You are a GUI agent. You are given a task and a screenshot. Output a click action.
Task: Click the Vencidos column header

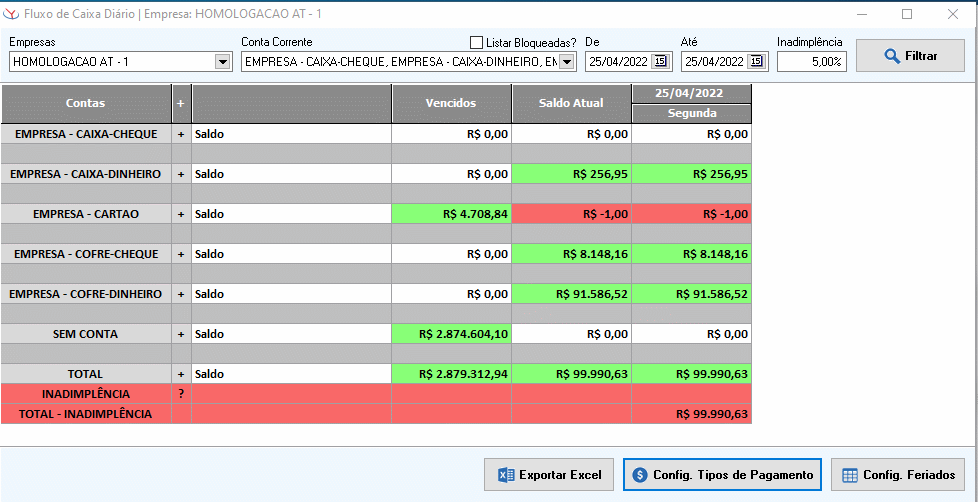coord(452,104)
